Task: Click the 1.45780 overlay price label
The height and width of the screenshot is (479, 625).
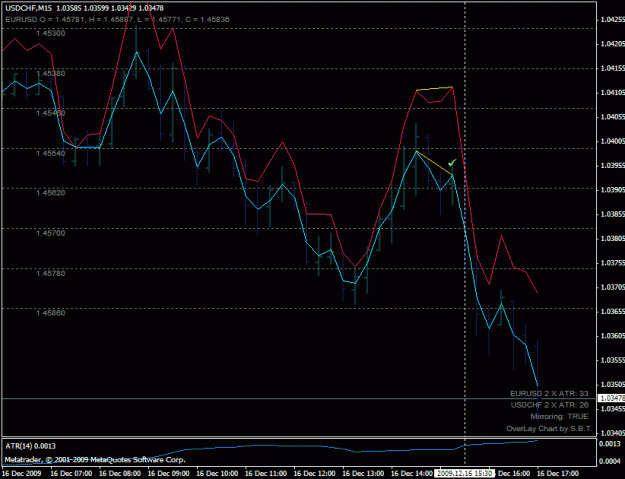Action: pos(51,273)
